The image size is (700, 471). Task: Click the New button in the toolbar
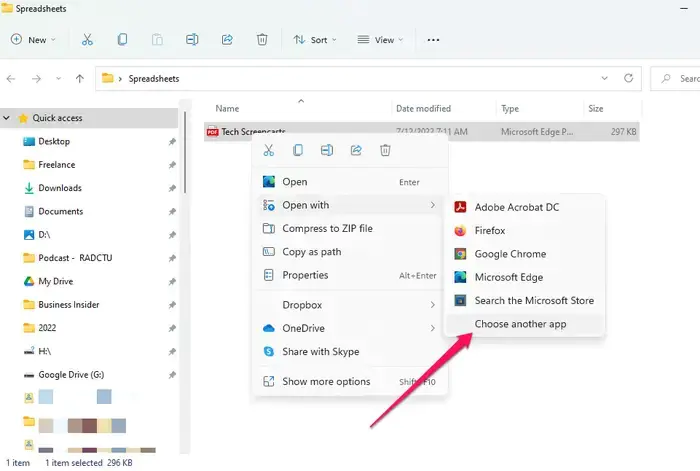point(32,40)
